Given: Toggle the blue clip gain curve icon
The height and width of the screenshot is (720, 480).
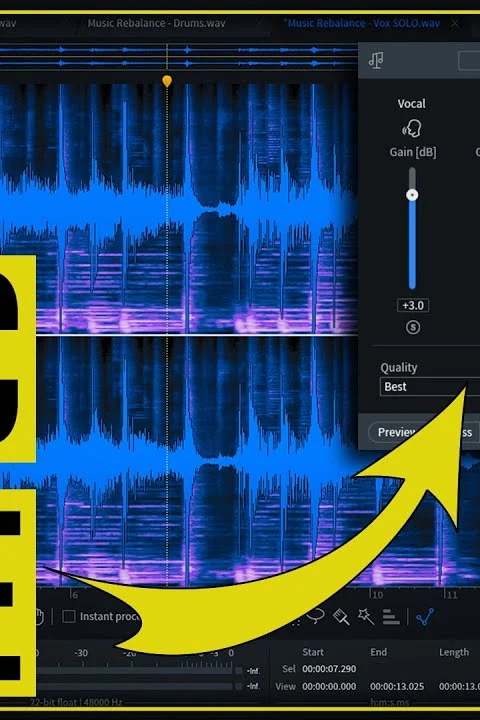Looking at the screenshot, I should coord(425,617).
